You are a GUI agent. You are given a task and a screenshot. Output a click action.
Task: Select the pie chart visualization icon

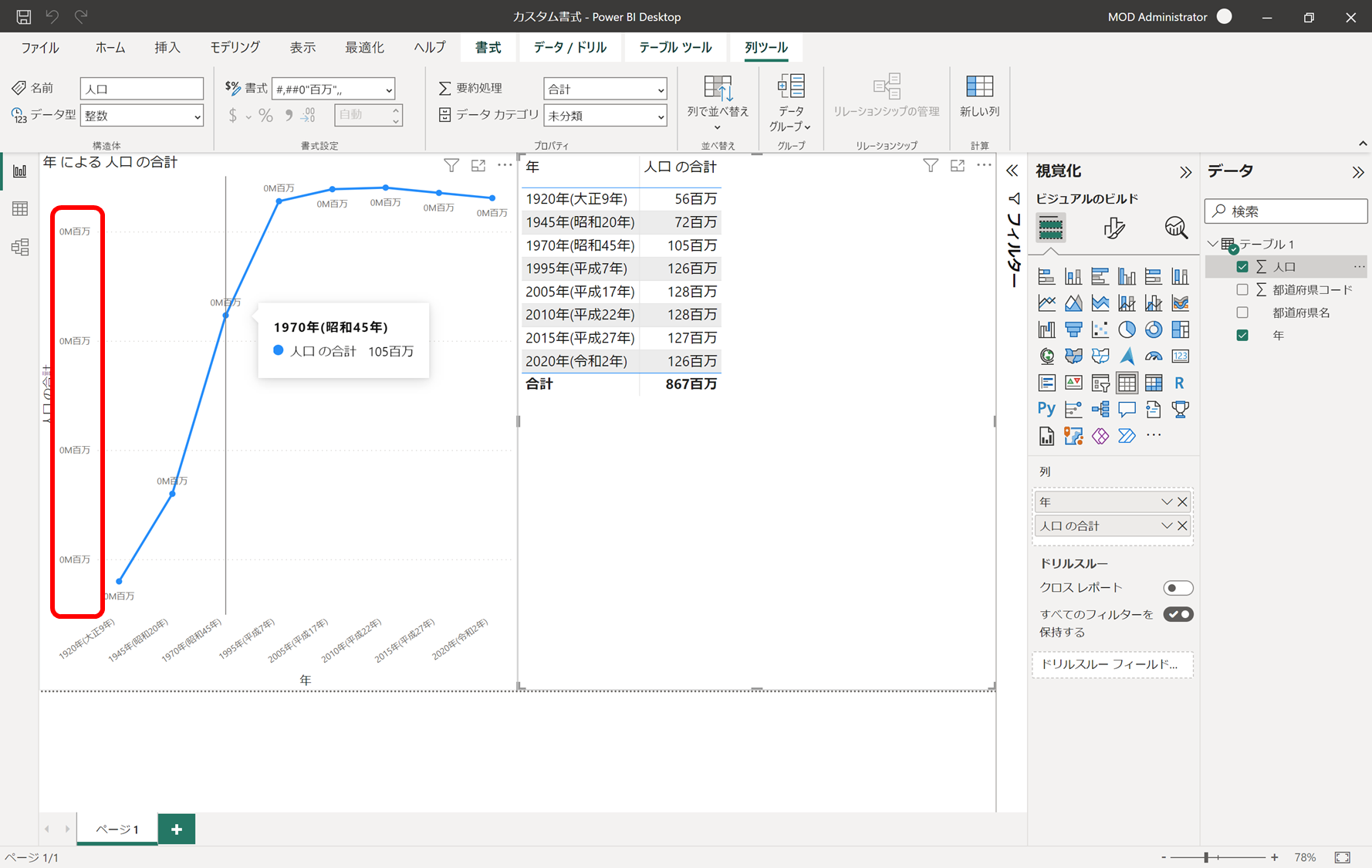coord(1127,329)
